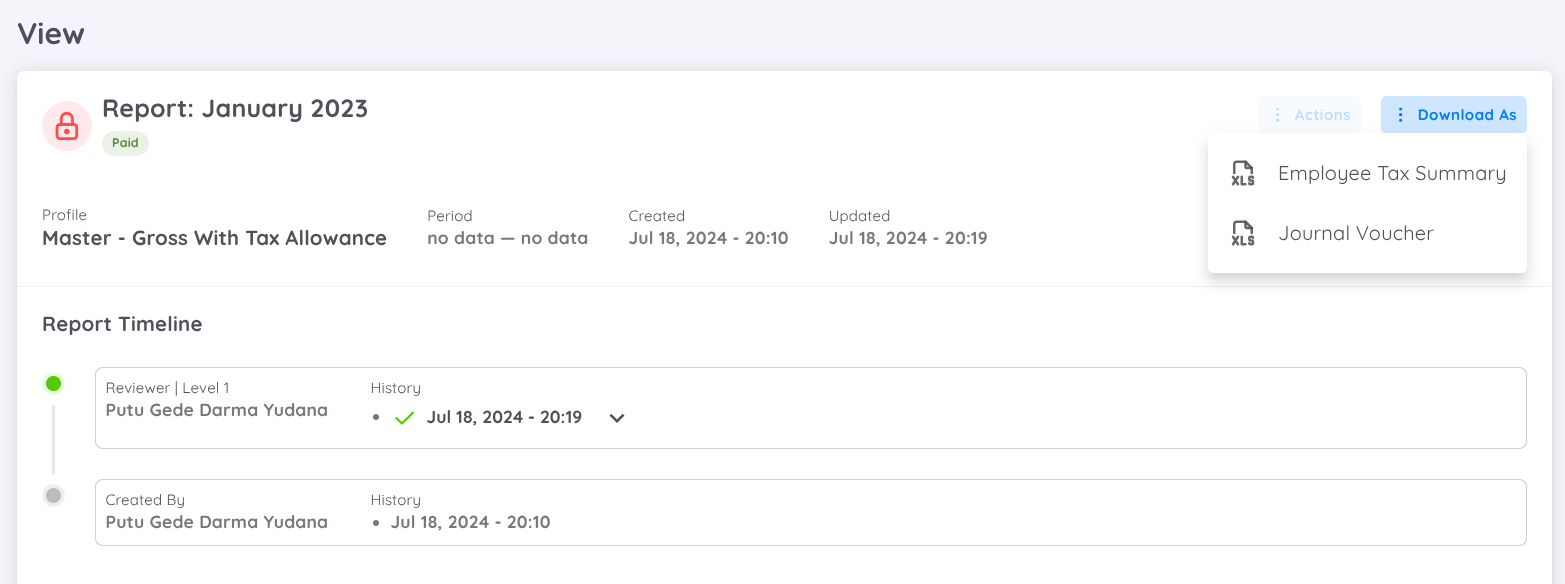Image resolution: width=1565 pixels, height=584 pixels.
Task: Collapse the Jul 18 - 20:19 history entry
Action: pos(616,418)
